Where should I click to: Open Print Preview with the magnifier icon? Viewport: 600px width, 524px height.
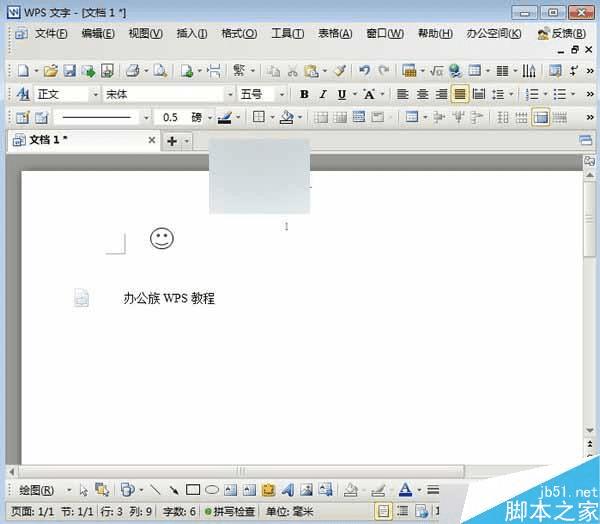coord(160,71)
